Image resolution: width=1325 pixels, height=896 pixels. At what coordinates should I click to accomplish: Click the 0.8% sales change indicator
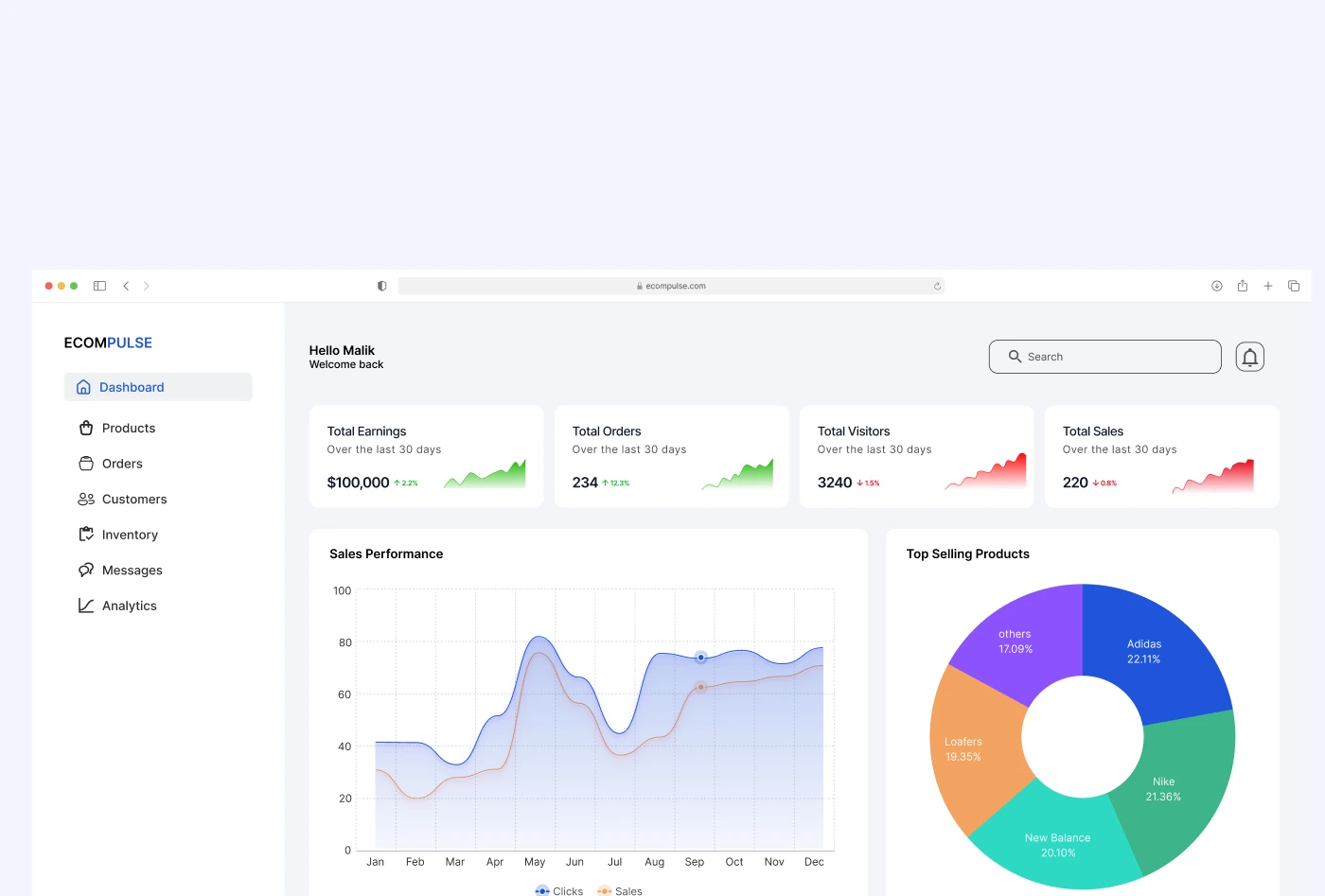[x=1104, y=483]
